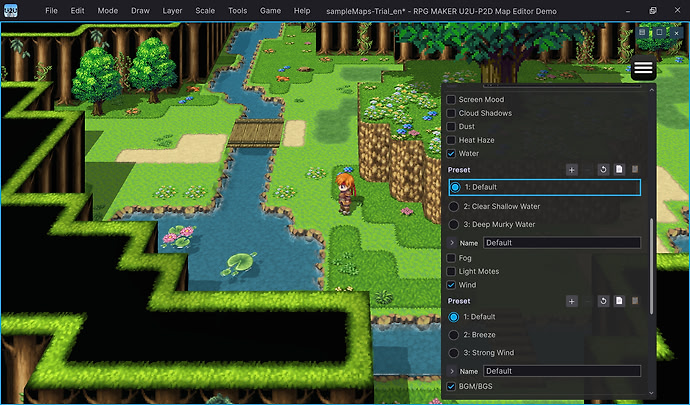Open the Tools menu
The height and width of the screenshot is (405, 690).
pyautogui.click(x=238, y=11)
